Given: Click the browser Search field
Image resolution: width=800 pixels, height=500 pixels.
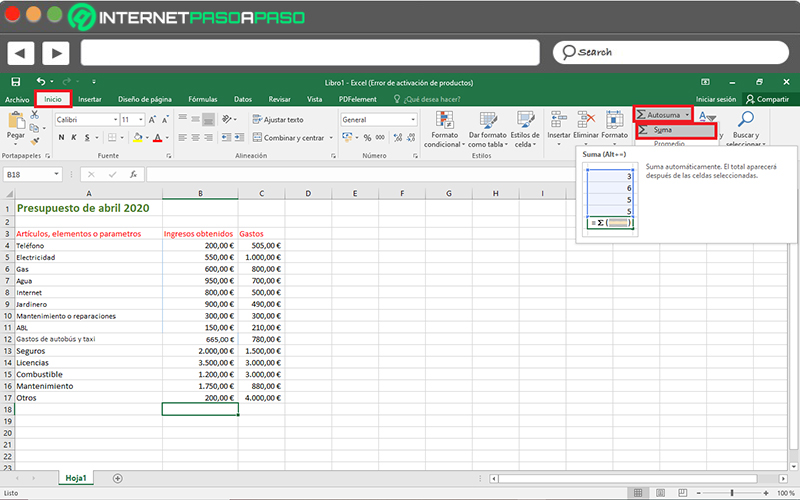Looking at the screenshot, I should [671, 52].
